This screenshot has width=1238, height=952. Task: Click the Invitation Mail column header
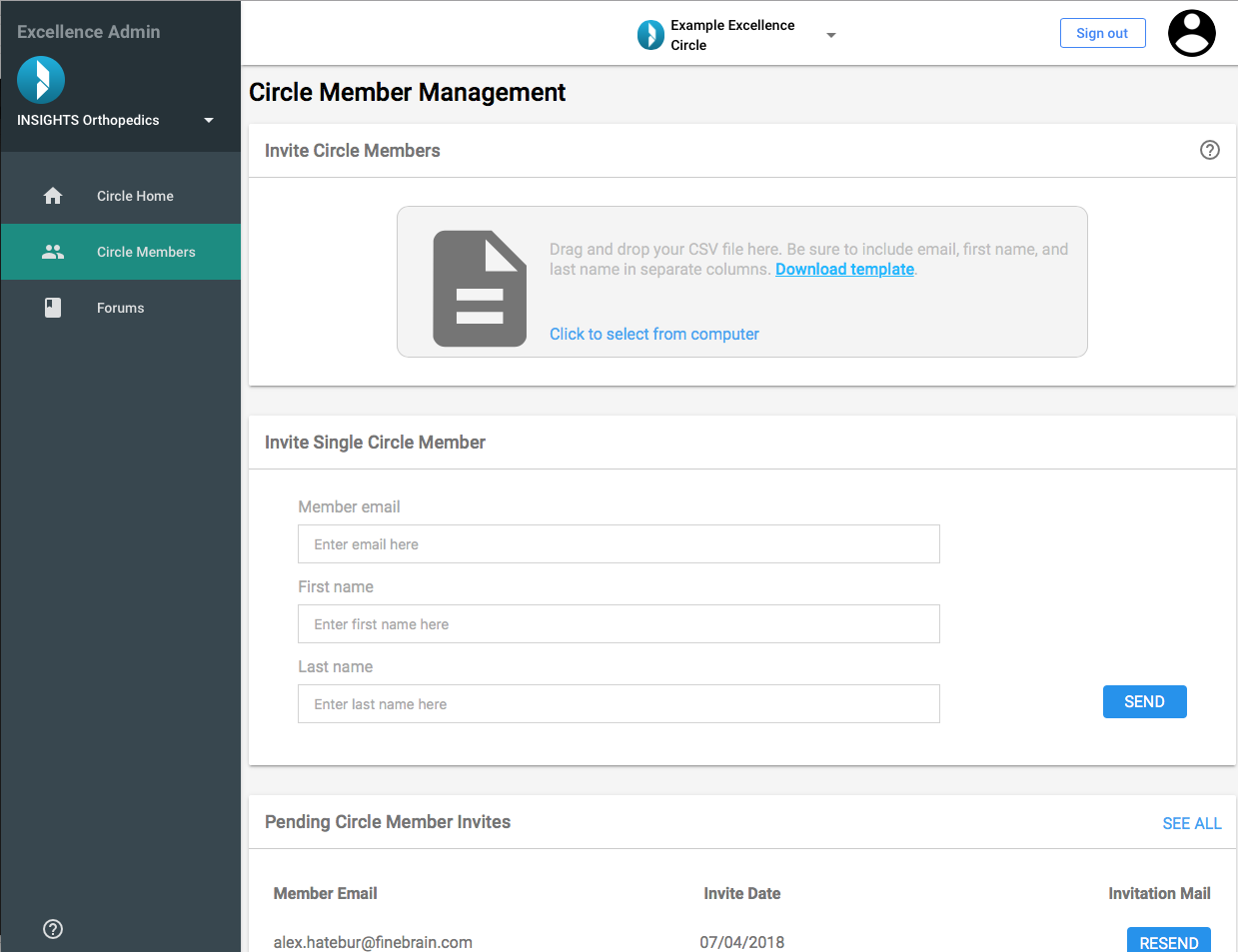[x=1159, y=893]
